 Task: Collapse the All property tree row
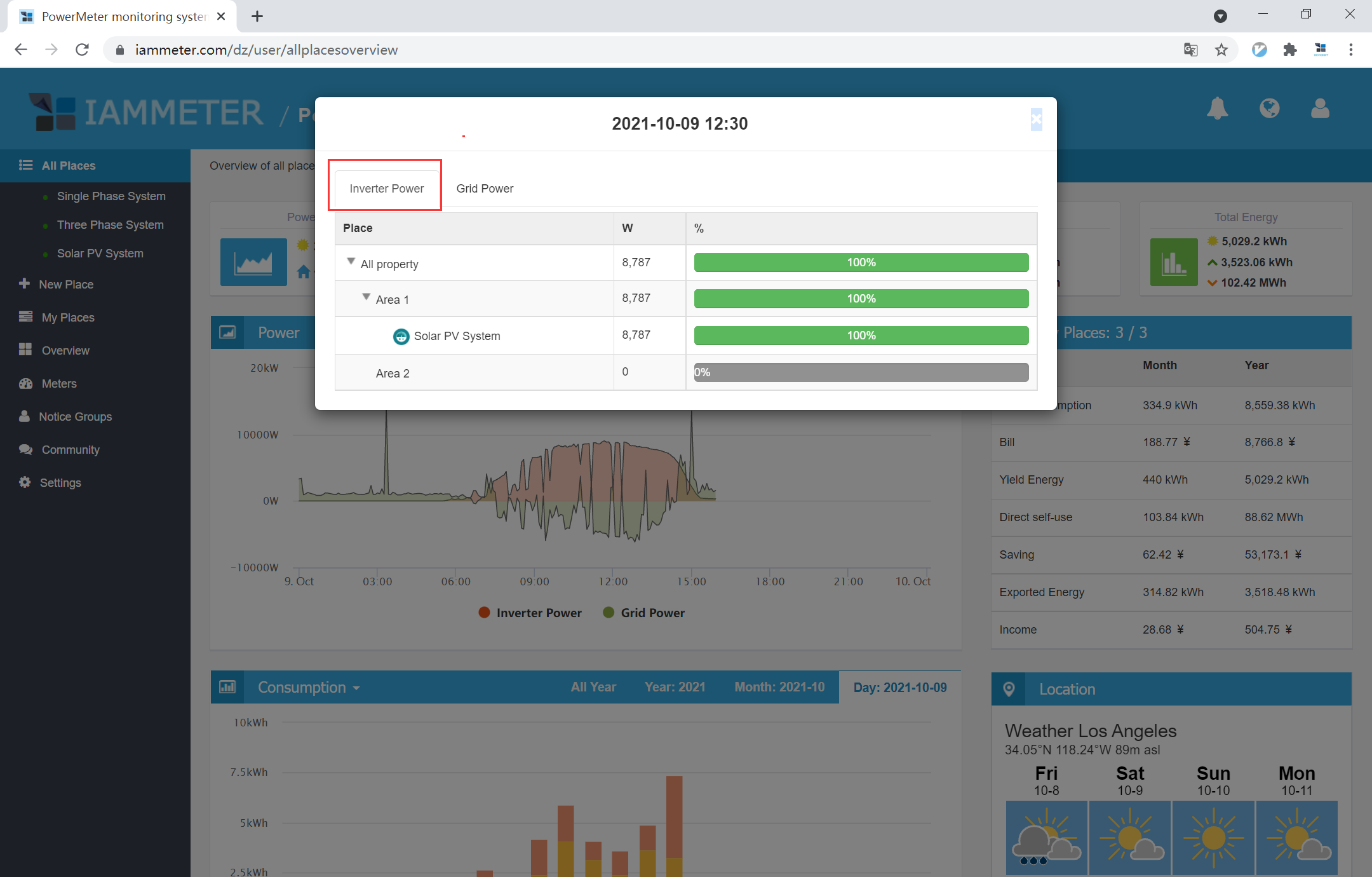(x=351, y=261)
